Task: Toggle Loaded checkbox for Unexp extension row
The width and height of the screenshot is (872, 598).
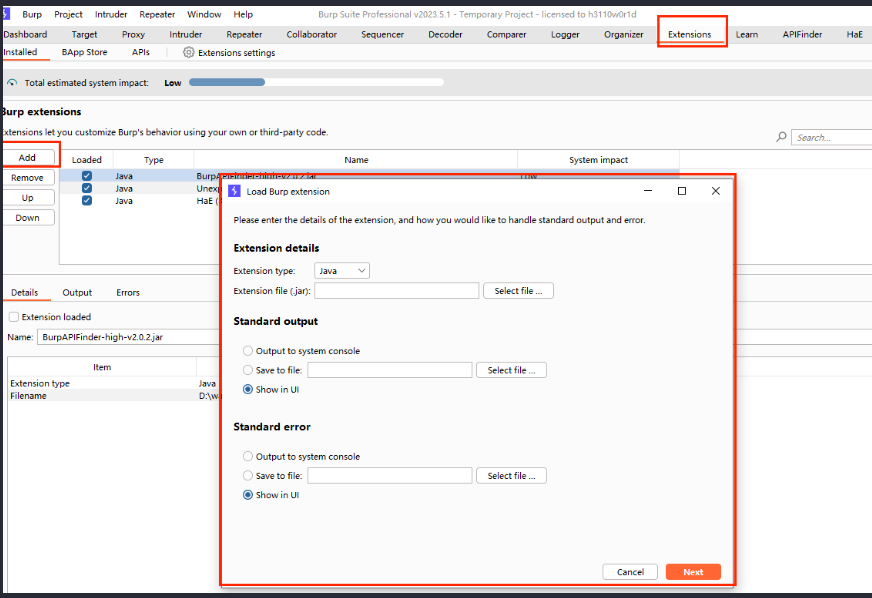Action: point(87,188)
